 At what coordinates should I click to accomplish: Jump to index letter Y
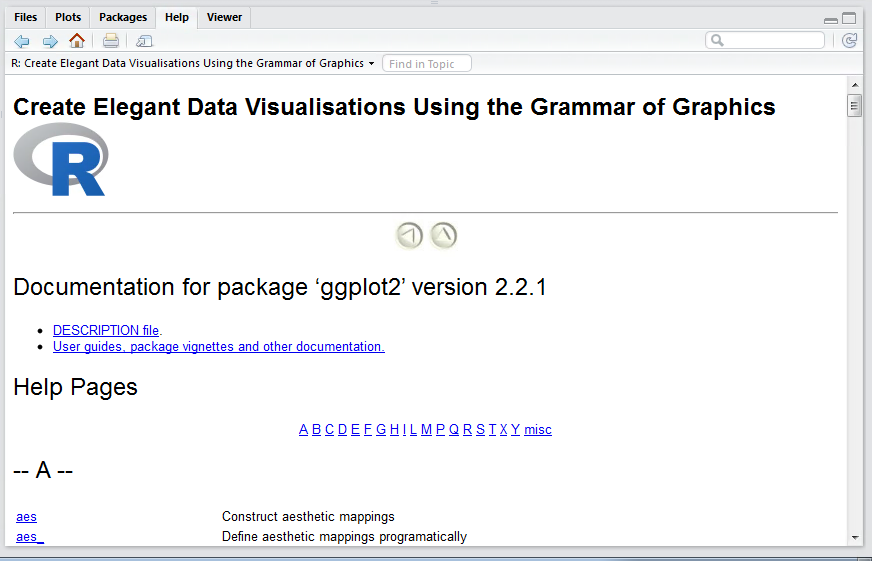point(516,429)
